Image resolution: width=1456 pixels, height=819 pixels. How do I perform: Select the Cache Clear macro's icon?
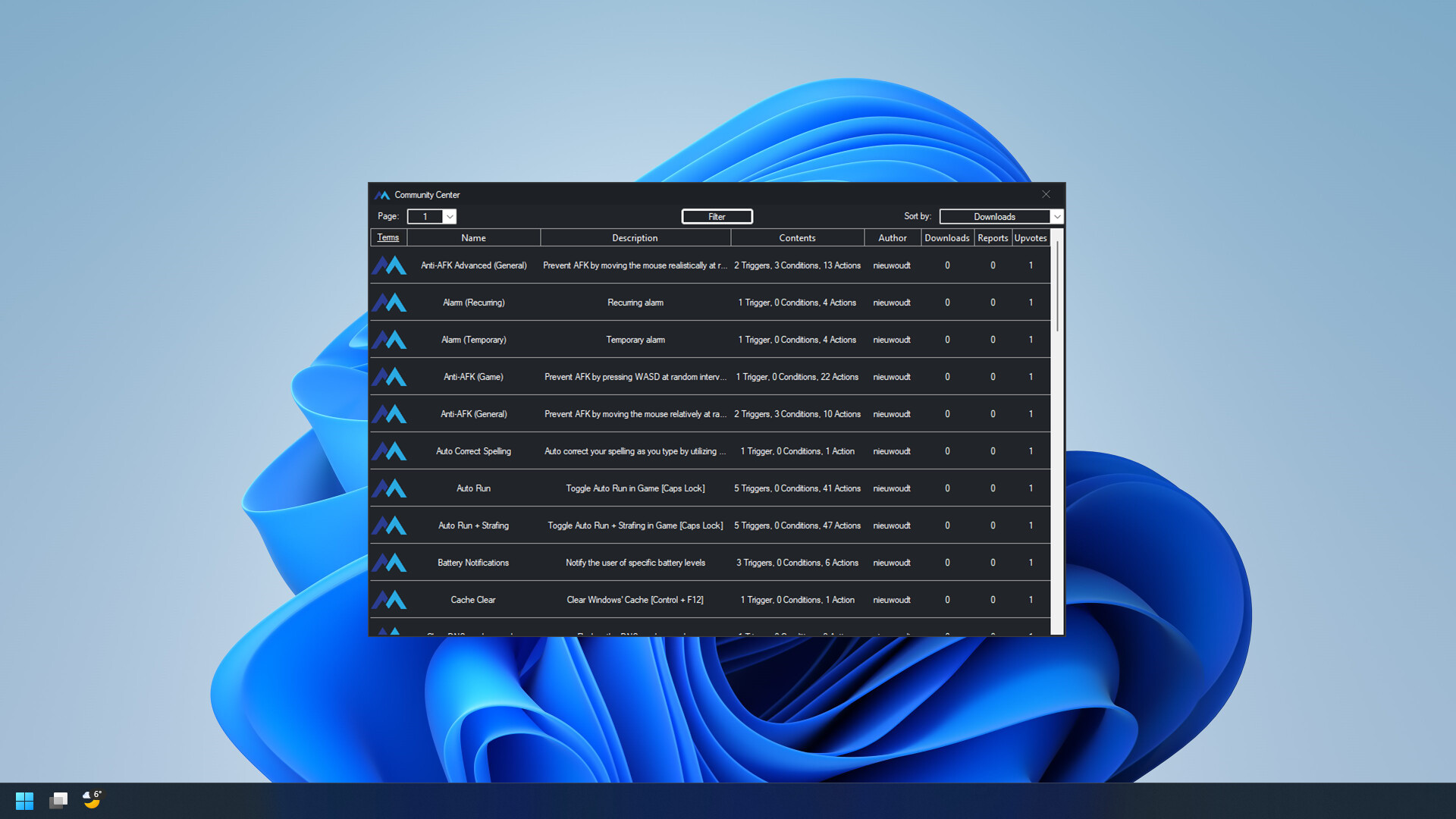click(389, 599)
